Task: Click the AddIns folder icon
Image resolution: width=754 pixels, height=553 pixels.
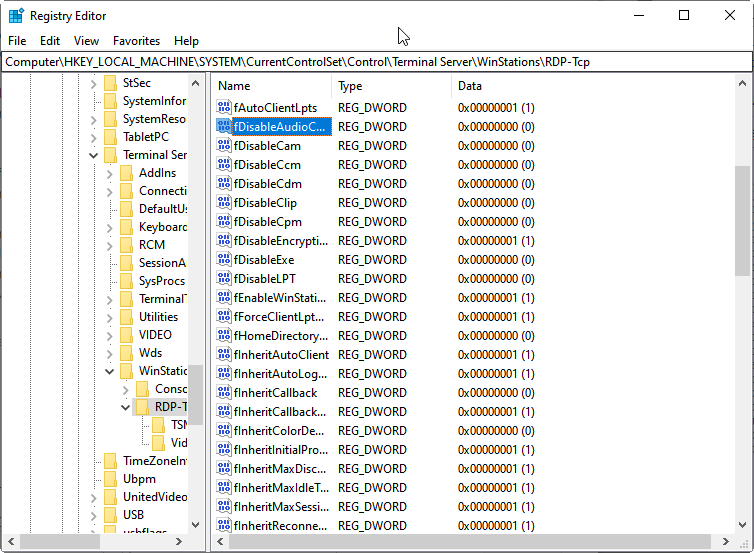Action: [x=126, y=173]
